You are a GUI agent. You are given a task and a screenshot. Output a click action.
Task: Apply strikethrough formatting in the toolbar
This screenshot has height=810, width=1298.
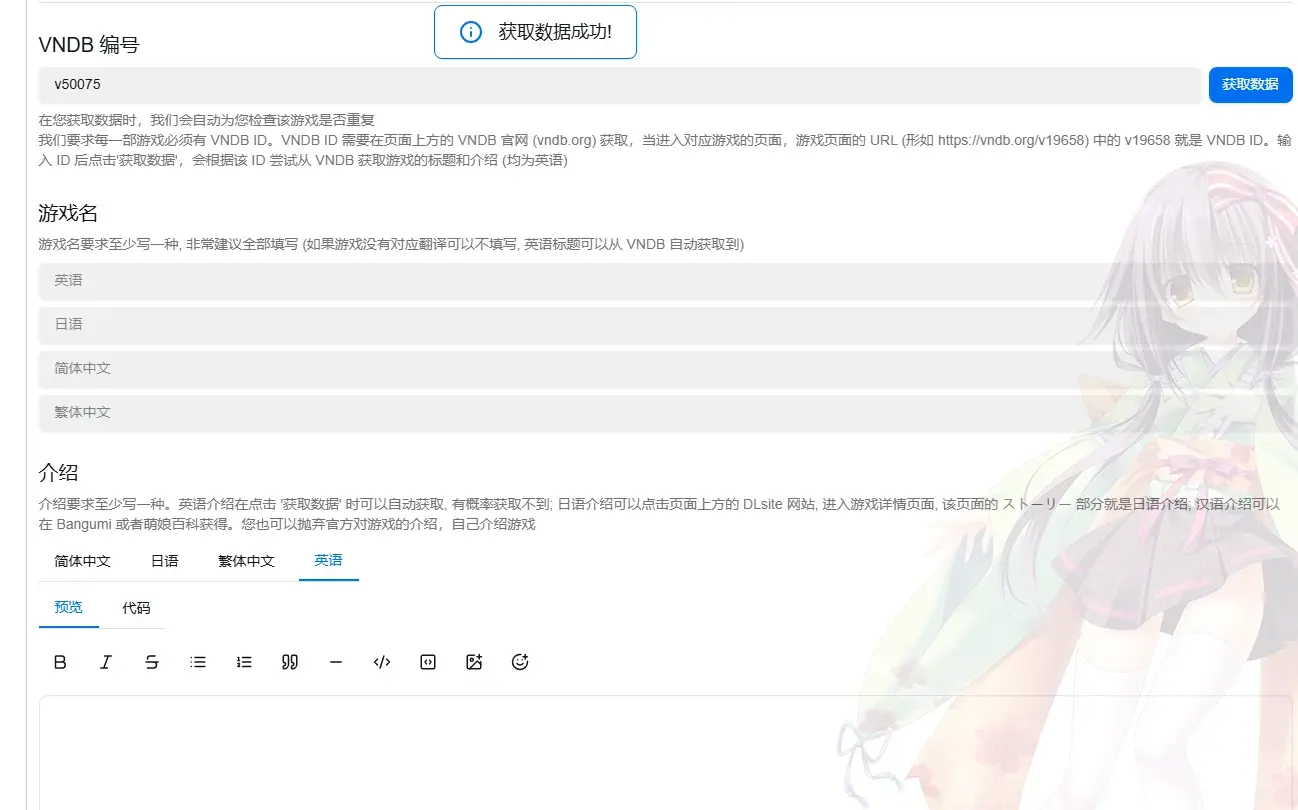tap(152, 662)
